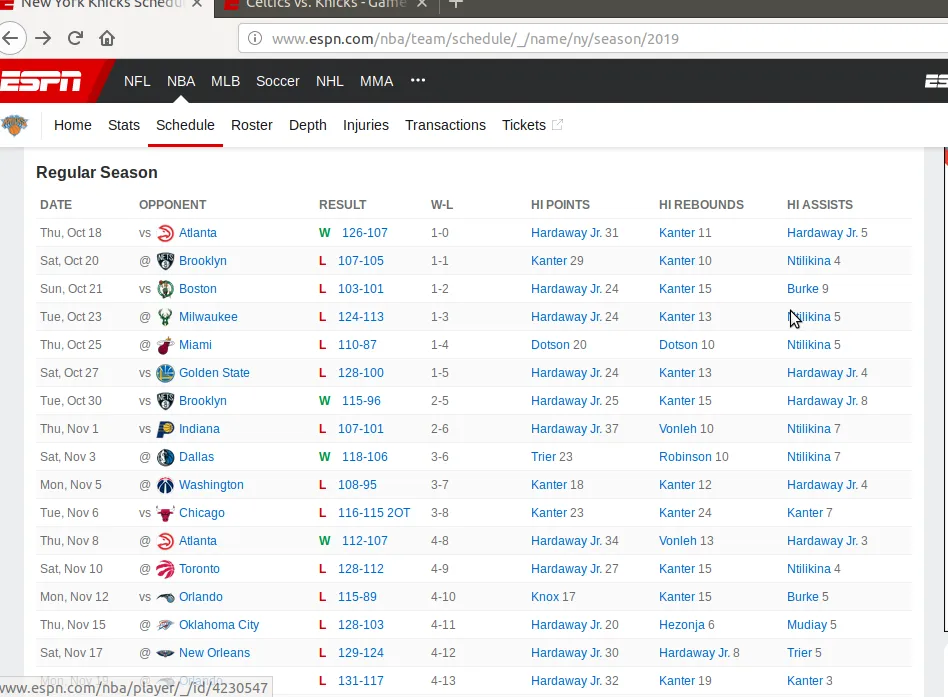The height and width of the screenshot is (697, 948).
Task: Open Milwaukee team link
Action: pos(208,317)
